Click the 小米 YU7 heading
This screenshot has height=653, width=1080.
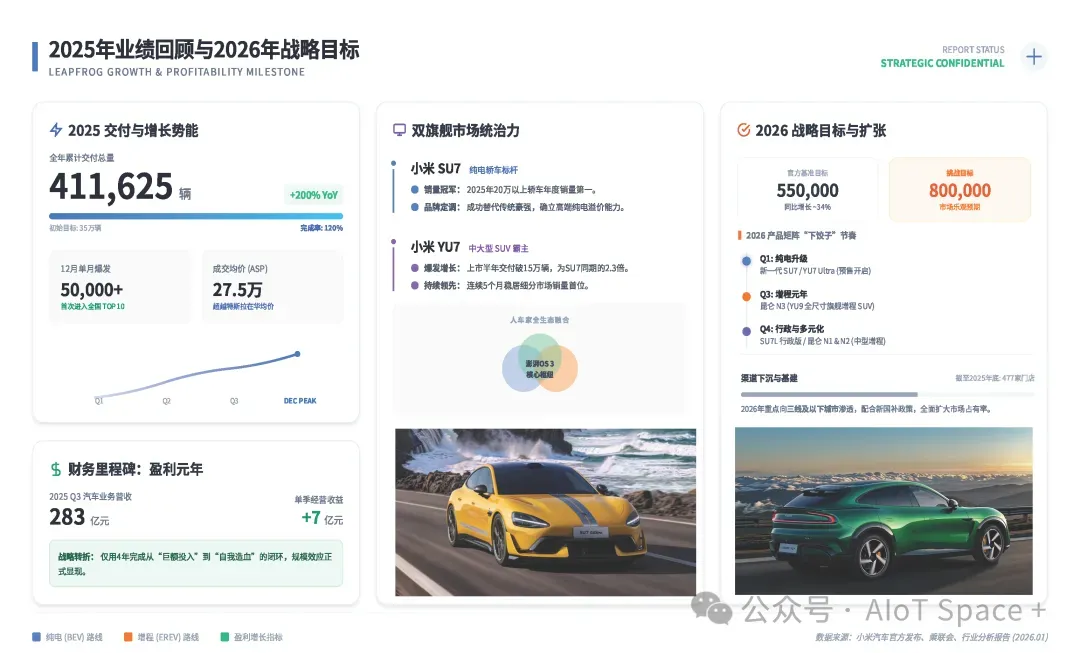[435, 247]
